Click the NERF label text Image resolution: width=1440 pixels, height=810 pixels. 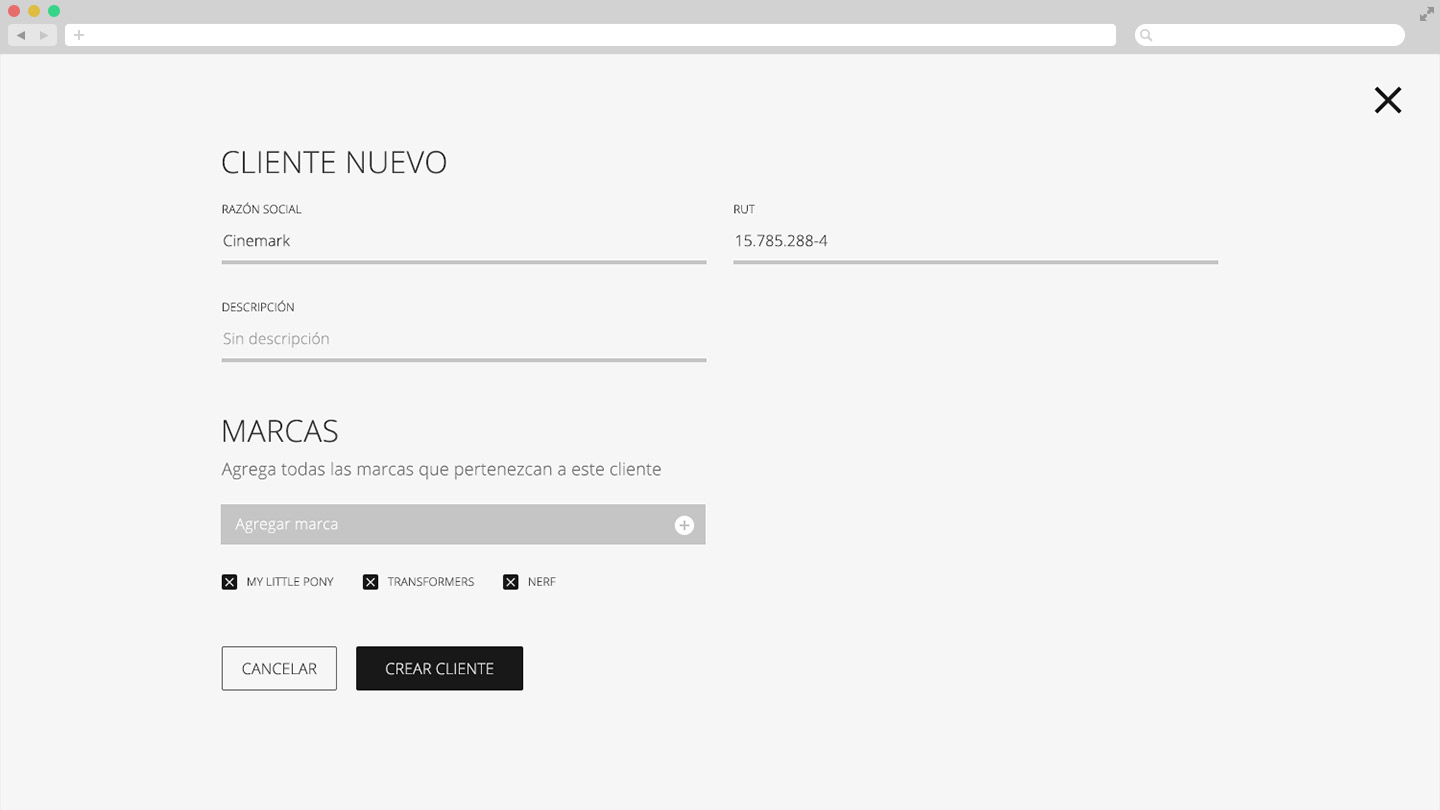[x=541, y=582]
